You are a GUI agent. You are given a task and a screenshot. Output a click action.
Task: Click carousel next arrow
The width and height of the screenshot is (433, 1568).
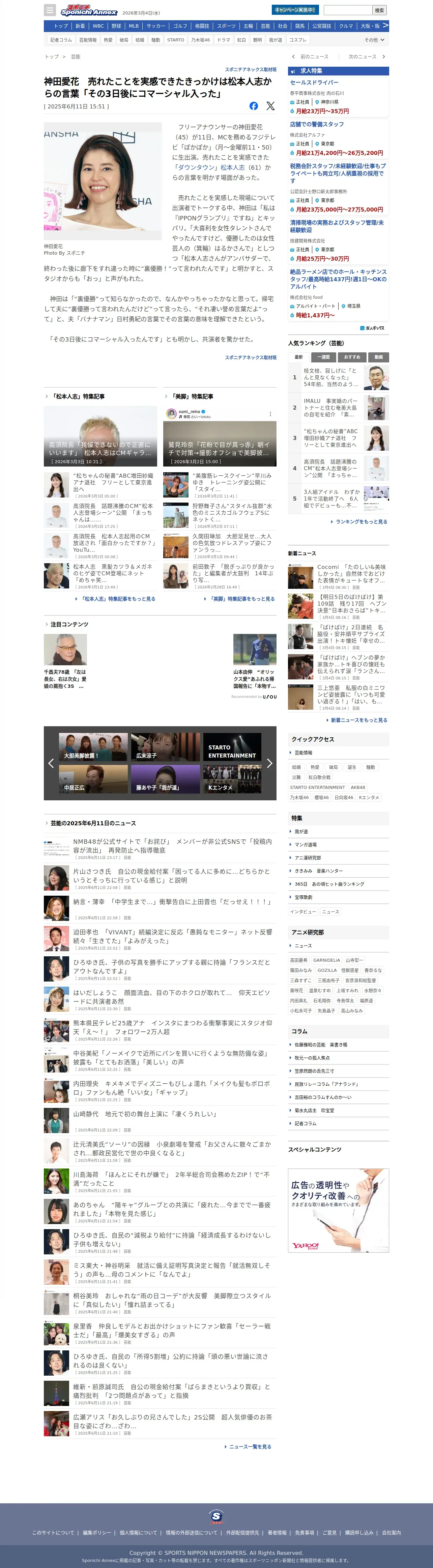(x=269, y=763)
